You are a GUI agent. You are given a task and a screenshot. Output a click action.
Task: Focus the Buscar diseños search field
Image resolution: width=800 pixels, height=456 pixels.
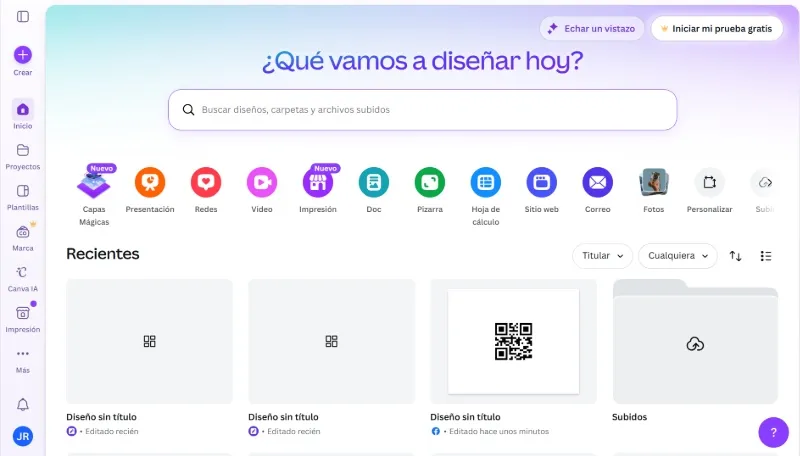click(x=422, y=110)
